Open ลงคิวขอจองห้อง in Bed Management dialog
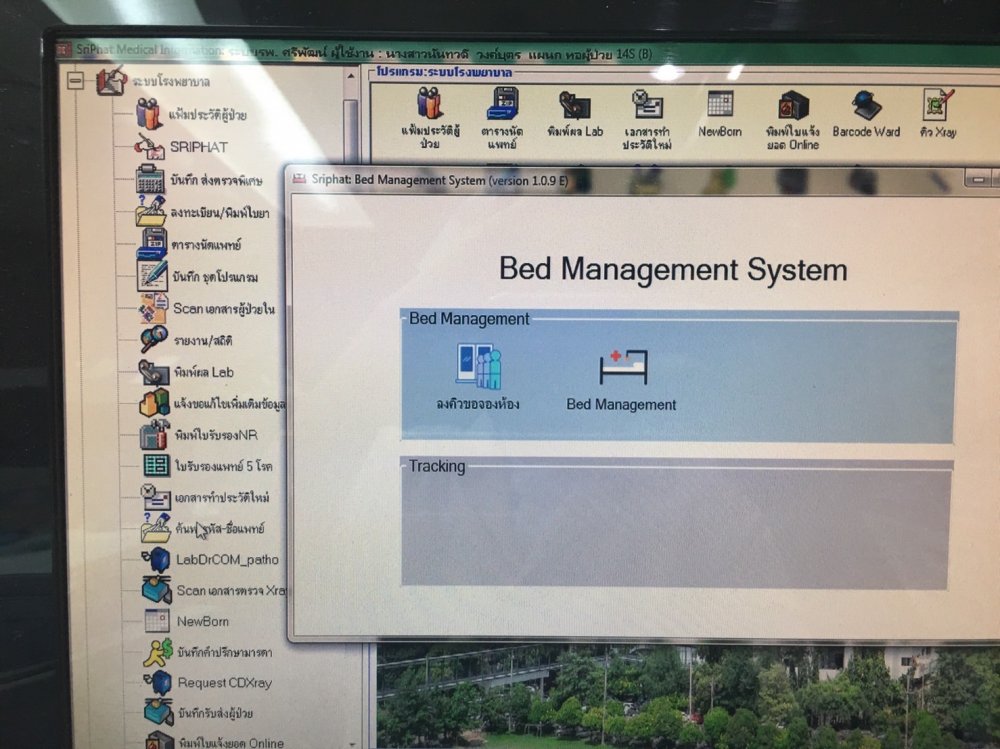The image size is (1000, 749). tap(478, 377)
